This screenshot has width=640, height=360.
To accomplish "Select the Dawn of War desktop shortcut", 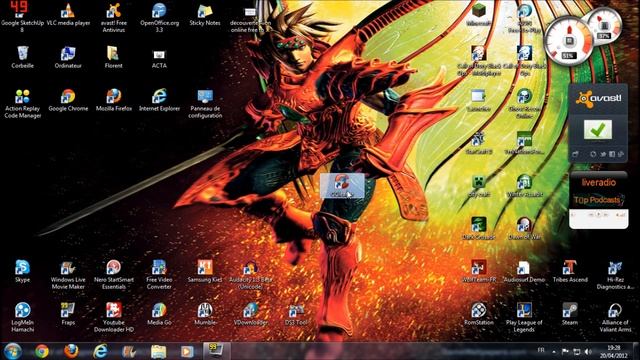I will (x=524, y=228).
